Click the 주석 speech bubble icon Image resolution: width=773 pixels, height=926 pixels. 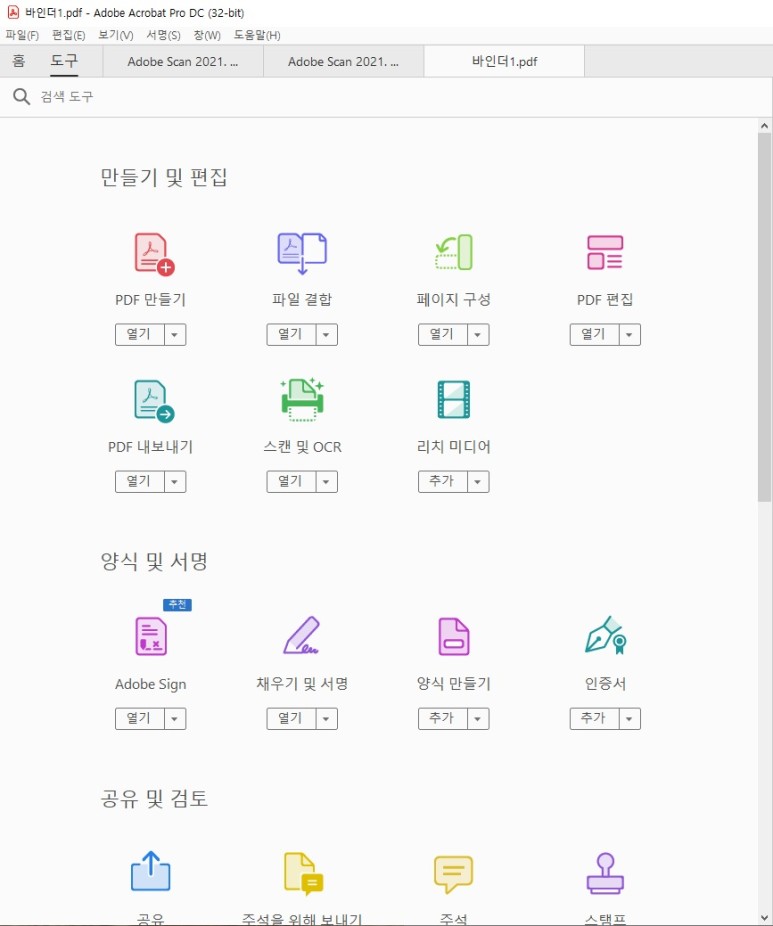point(454,874)
